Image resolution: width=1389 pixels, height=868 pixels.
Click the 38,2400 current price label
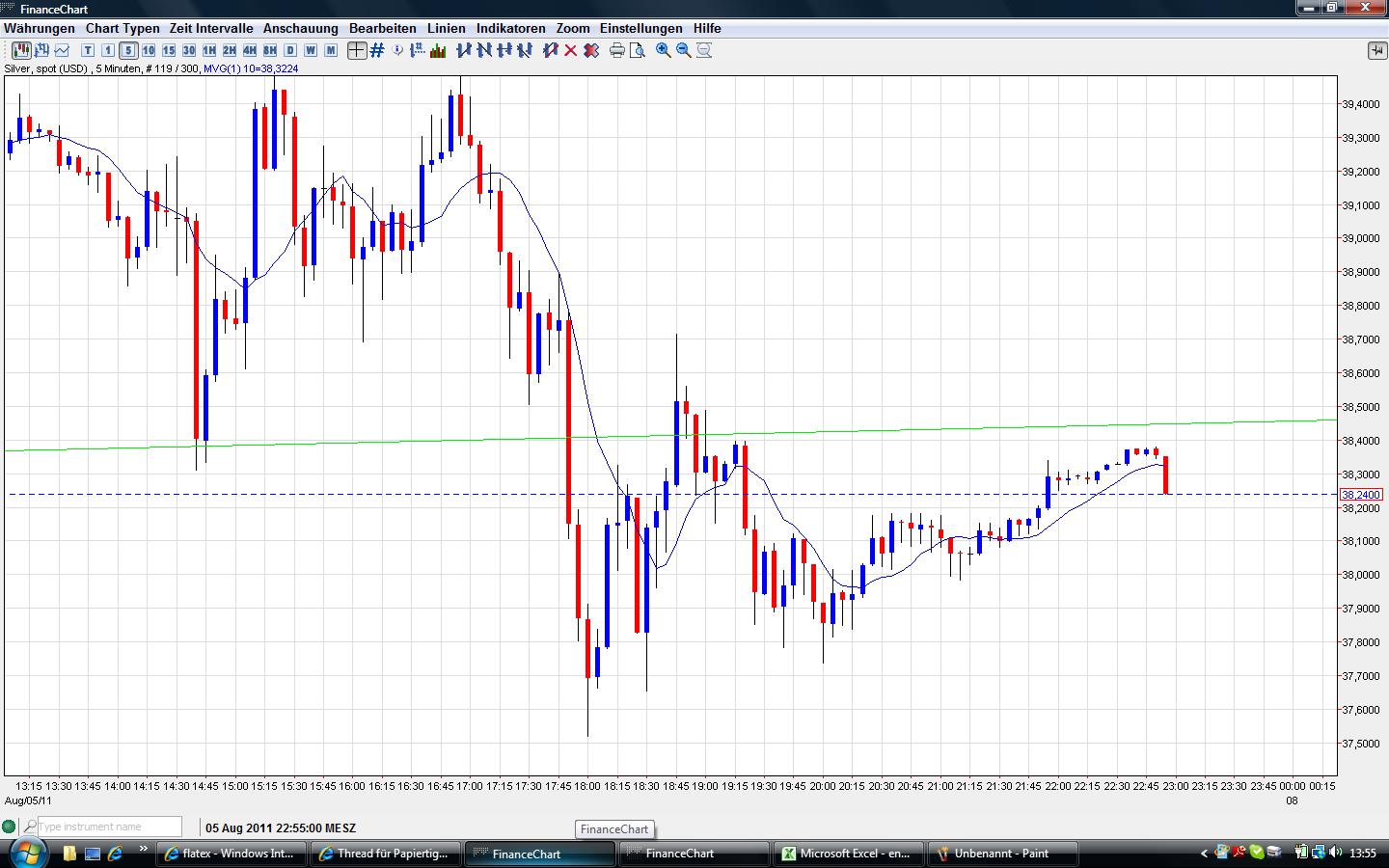click(1361, 495)
